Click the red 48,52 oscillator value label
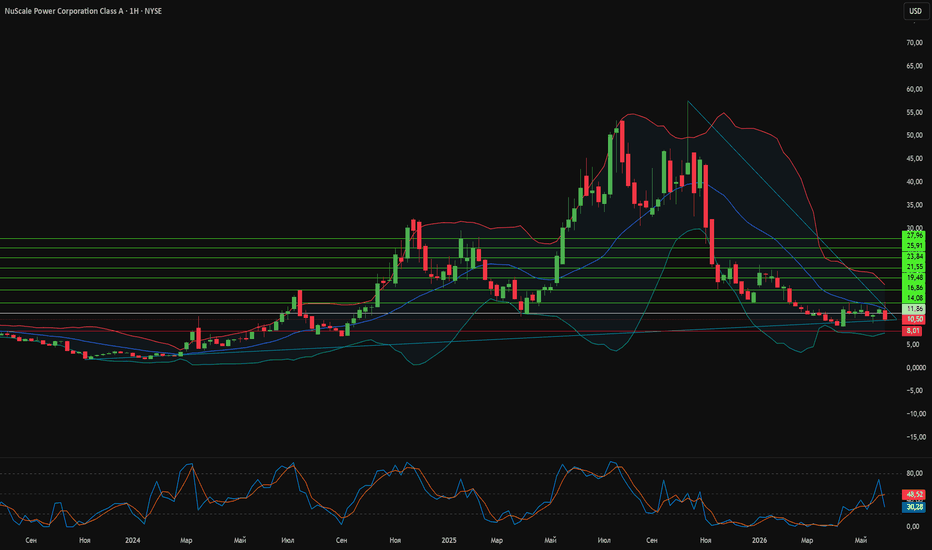932x550 pixels. click(914, 495)
